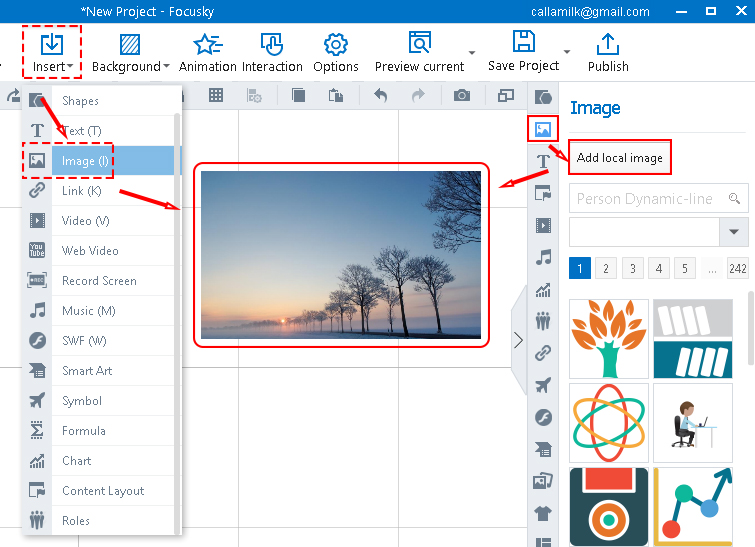Open t-shirt icon in right sidebar

[x=543, y=513]
